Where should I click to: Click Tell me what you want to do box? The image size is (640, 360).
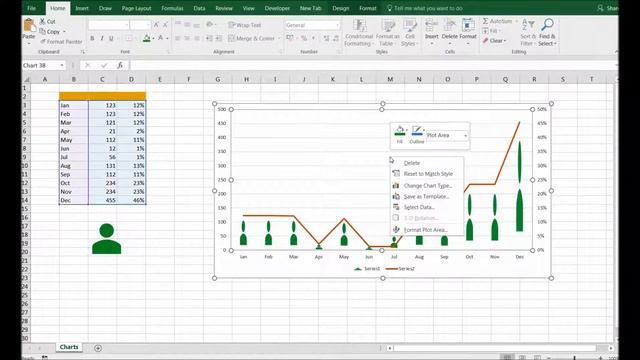[x=424, y=8]
